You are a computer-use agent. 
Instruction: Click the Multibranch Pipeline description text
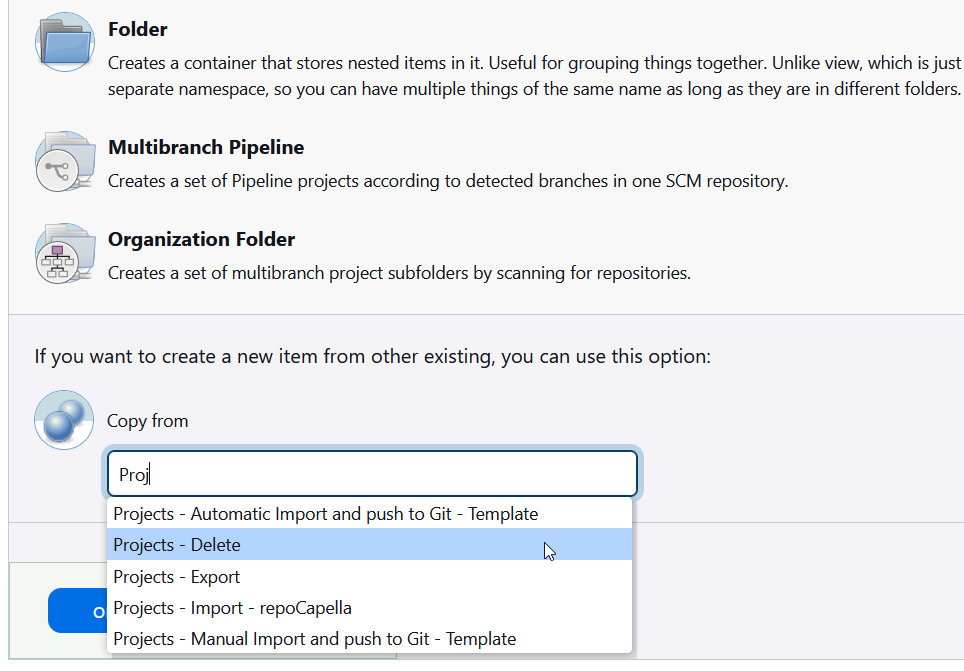(x=448, y=182)
